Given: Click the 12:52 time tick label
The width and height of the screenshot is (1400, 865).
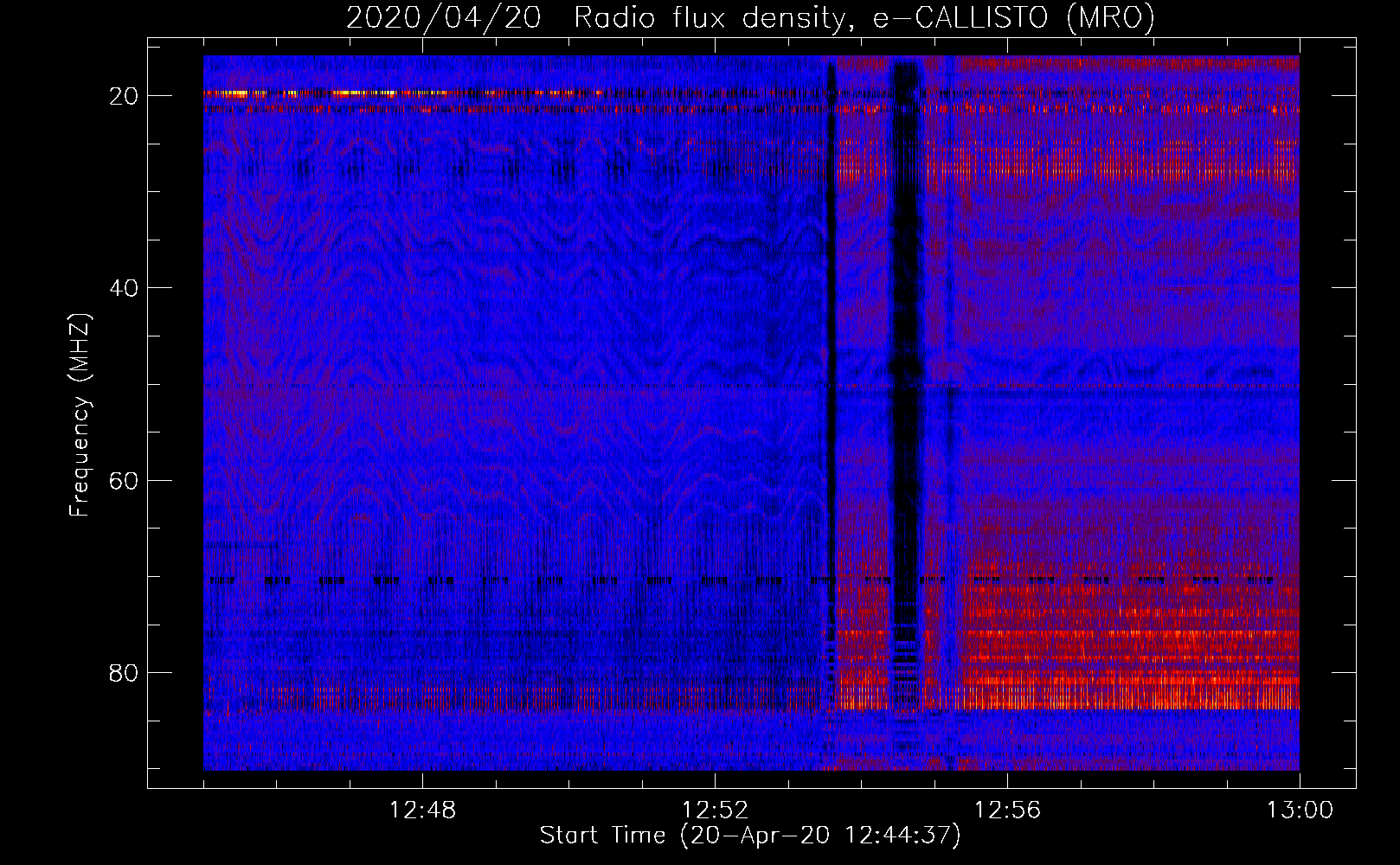Looking at the screenshot, I should [x=716, y=811].
